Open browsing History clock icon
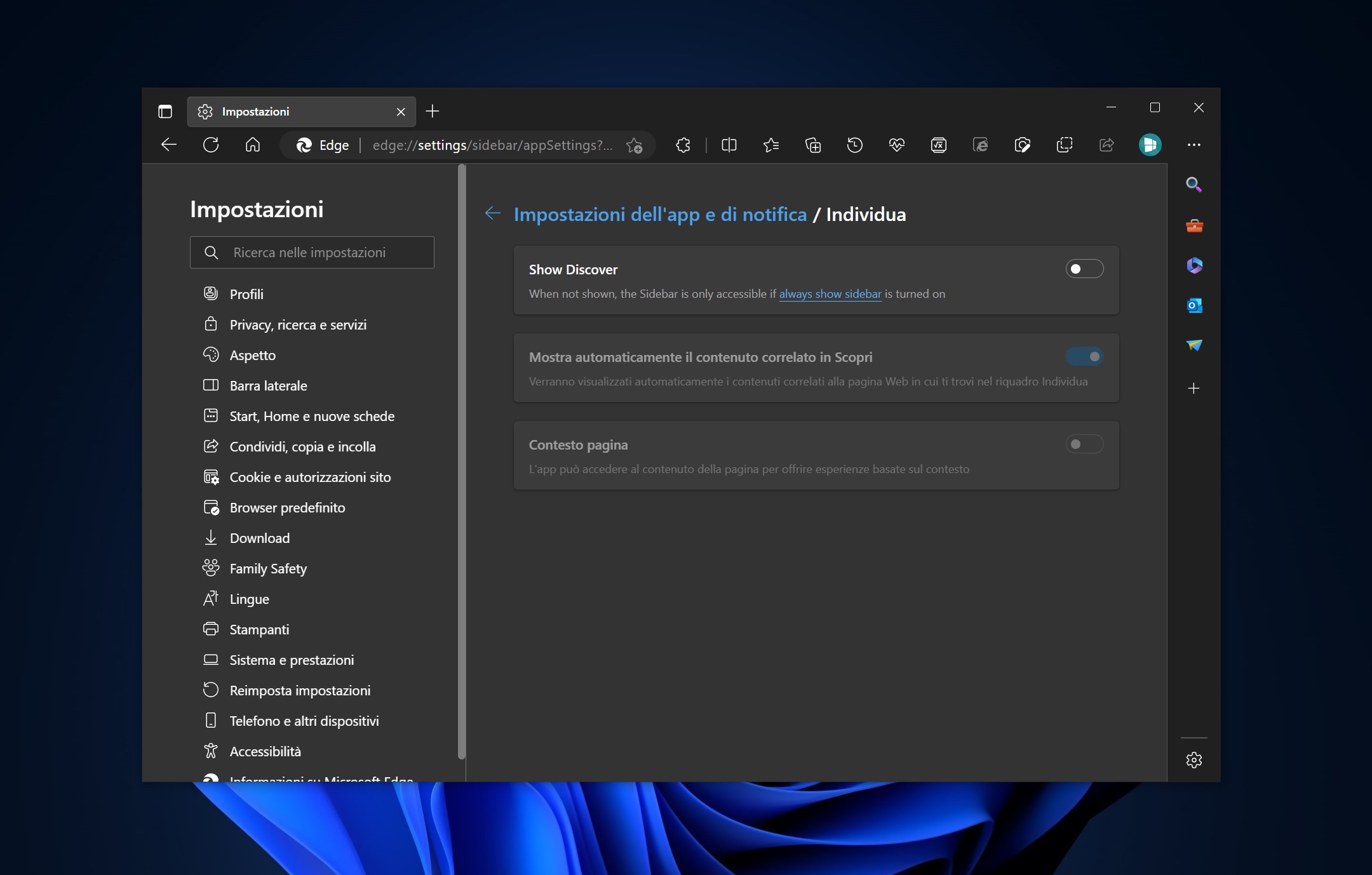The width and height of the screenshot is (1372, 875). pos(855,145)
